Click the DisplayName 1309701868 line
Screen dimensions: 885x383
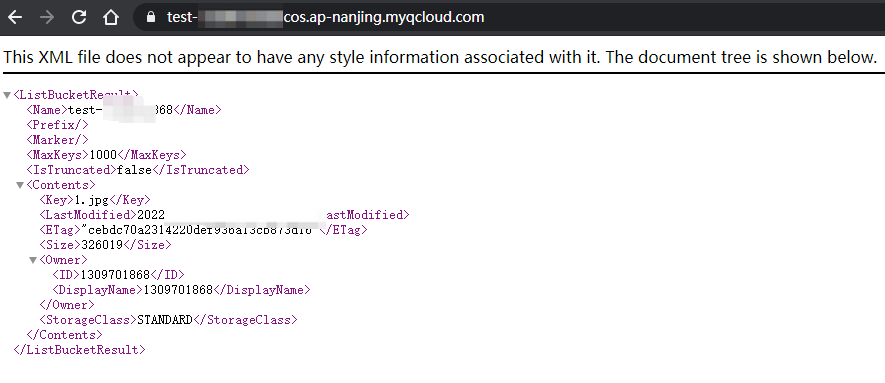coord(181,290)
